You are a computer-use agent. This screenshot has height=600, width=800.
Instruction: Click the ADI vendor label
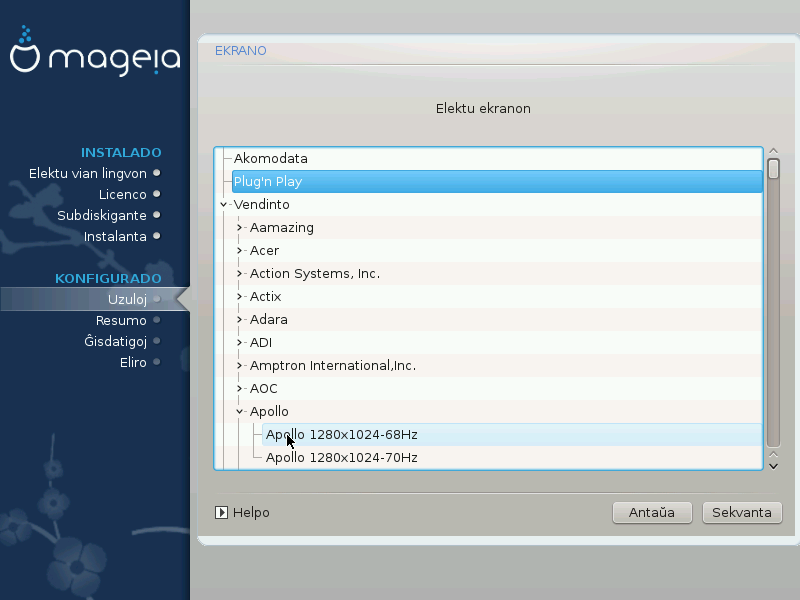[261, 342]
